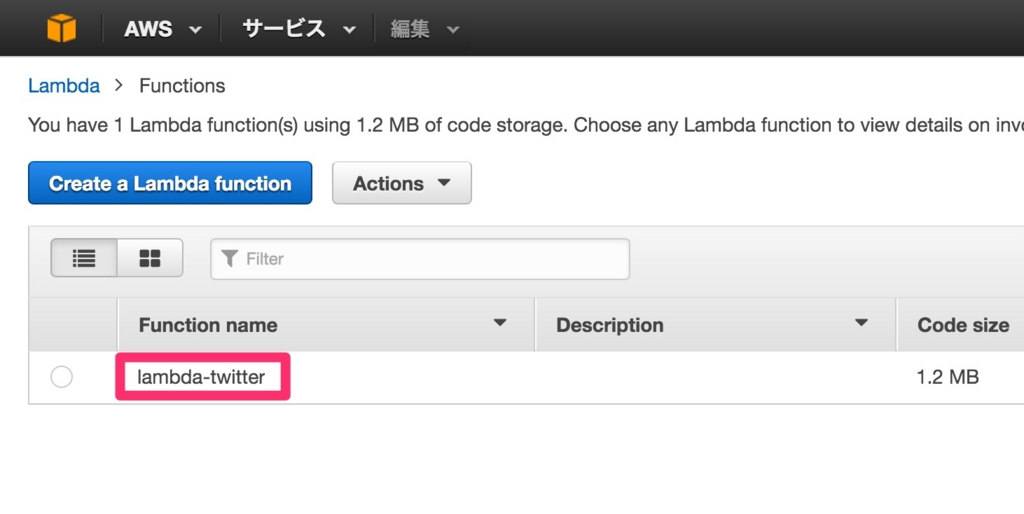The image size is (1024, 514).
Task: Sort by Function name column arrow
Action: tap(500, 323)
